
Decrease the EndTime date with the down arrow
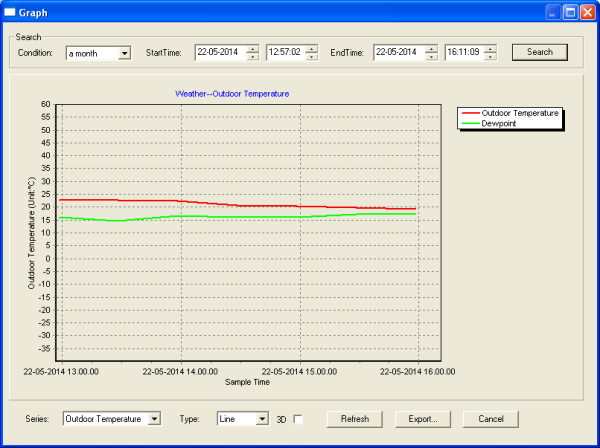(431, 57)
